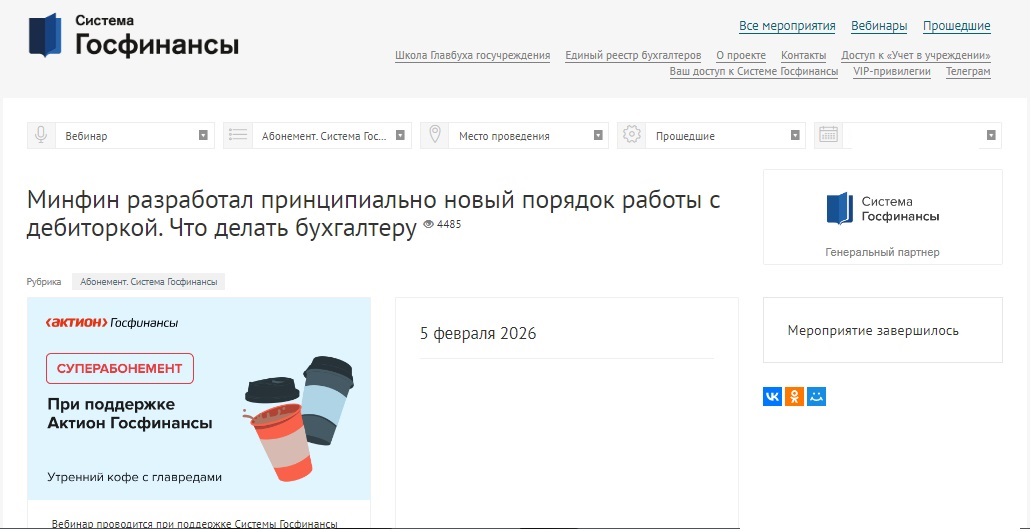The height and width of the screenshot is (532, 1031).
Task: Open the VIP-привилегии link
Action: (x=892, y=72)
